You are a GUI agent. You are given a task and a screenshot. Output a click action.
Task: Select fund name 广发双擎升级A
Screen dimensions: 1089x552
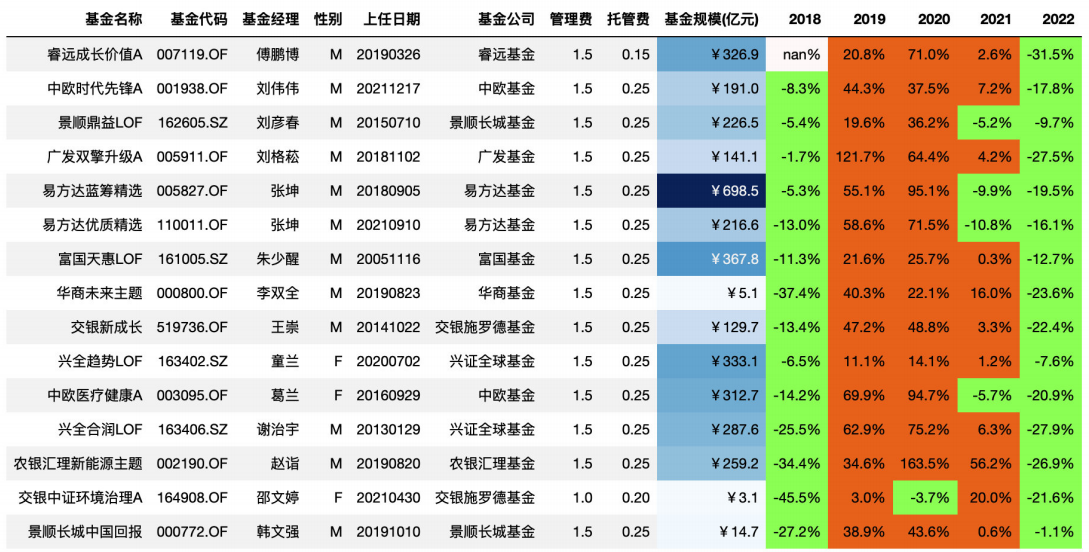(95, 157)
